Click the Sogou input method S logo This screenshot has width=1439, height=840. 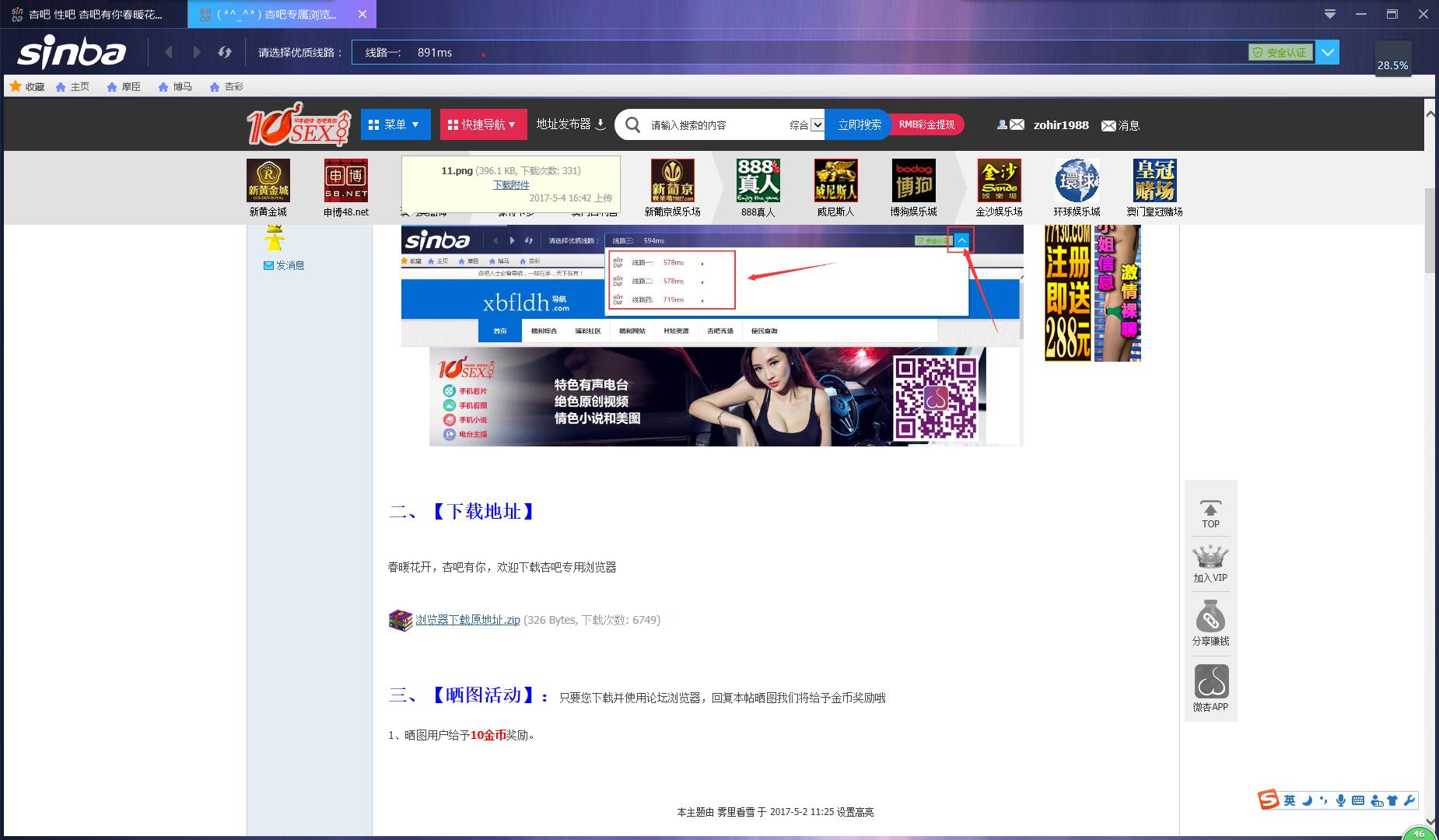tap(1269, 800)
